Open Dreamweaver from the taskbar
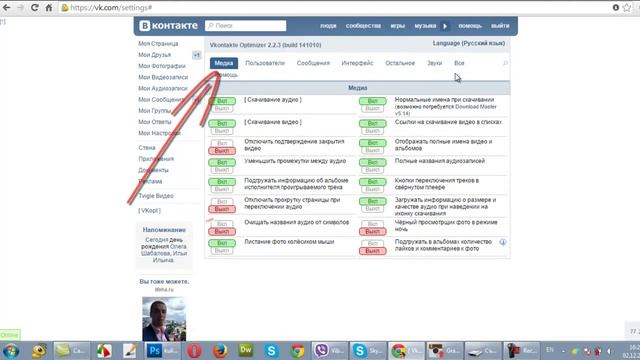 point(246,351)
